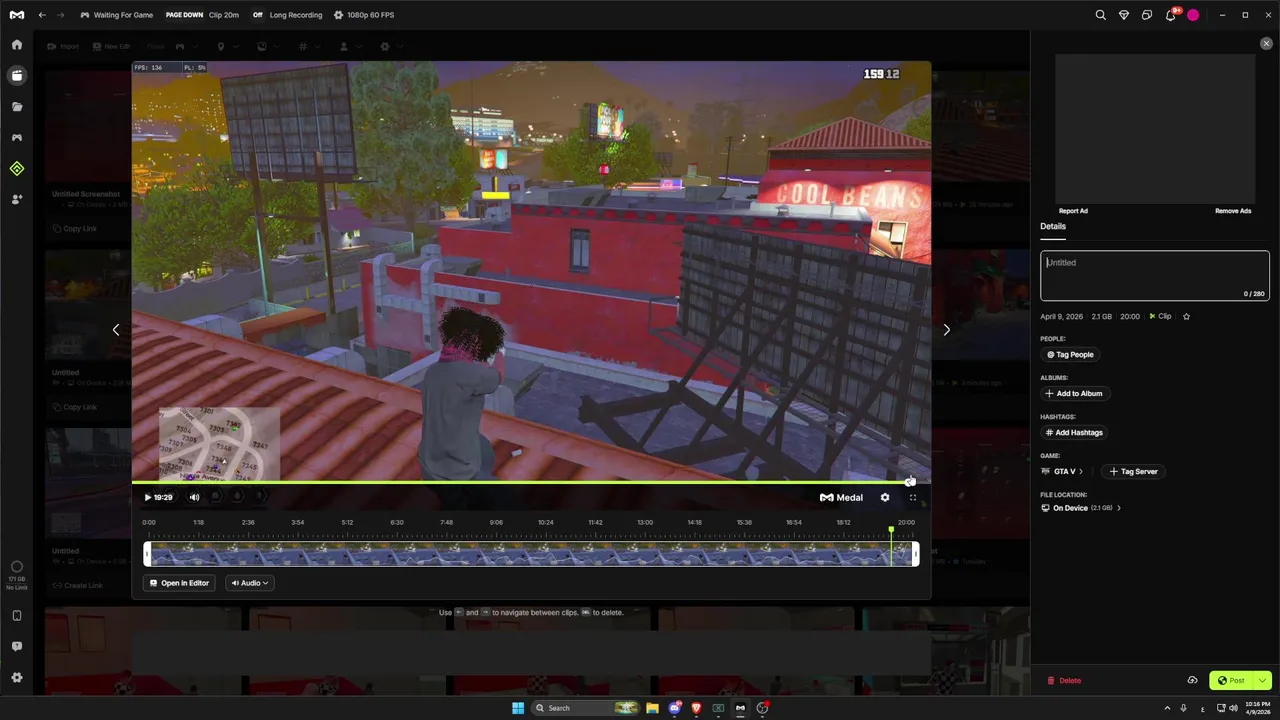Expand the Audio dropdown
Image resolution: width=1280 pixels, height=720 pixels.
250,583
